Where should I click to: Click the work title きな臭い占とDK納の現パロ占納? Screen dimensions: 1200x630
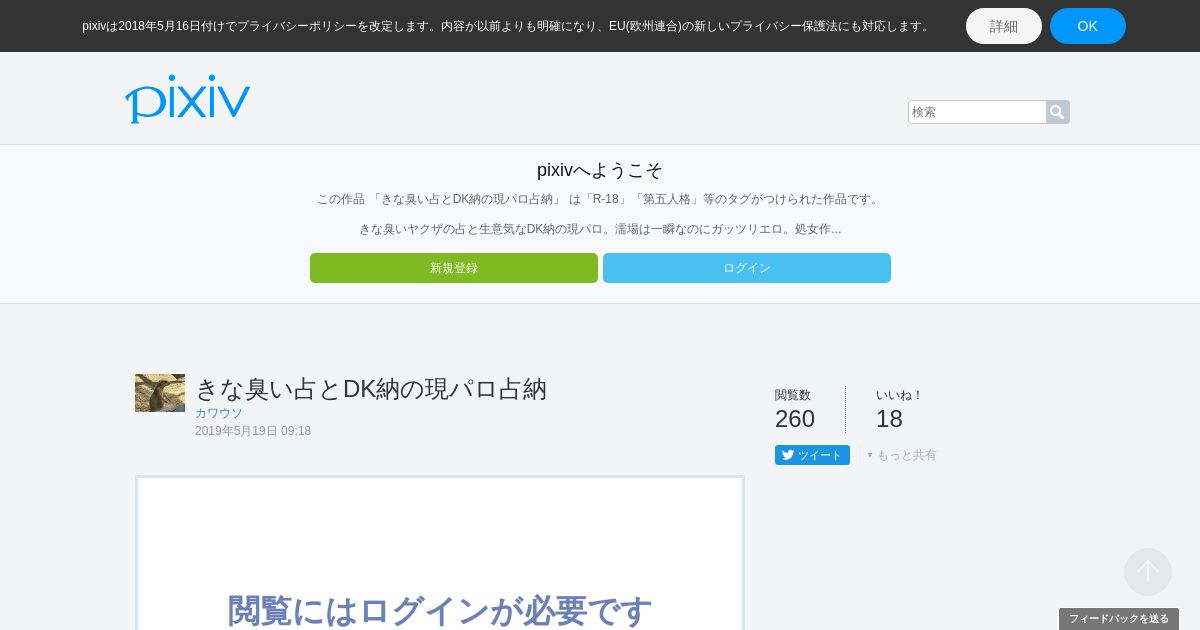point(371,389)
